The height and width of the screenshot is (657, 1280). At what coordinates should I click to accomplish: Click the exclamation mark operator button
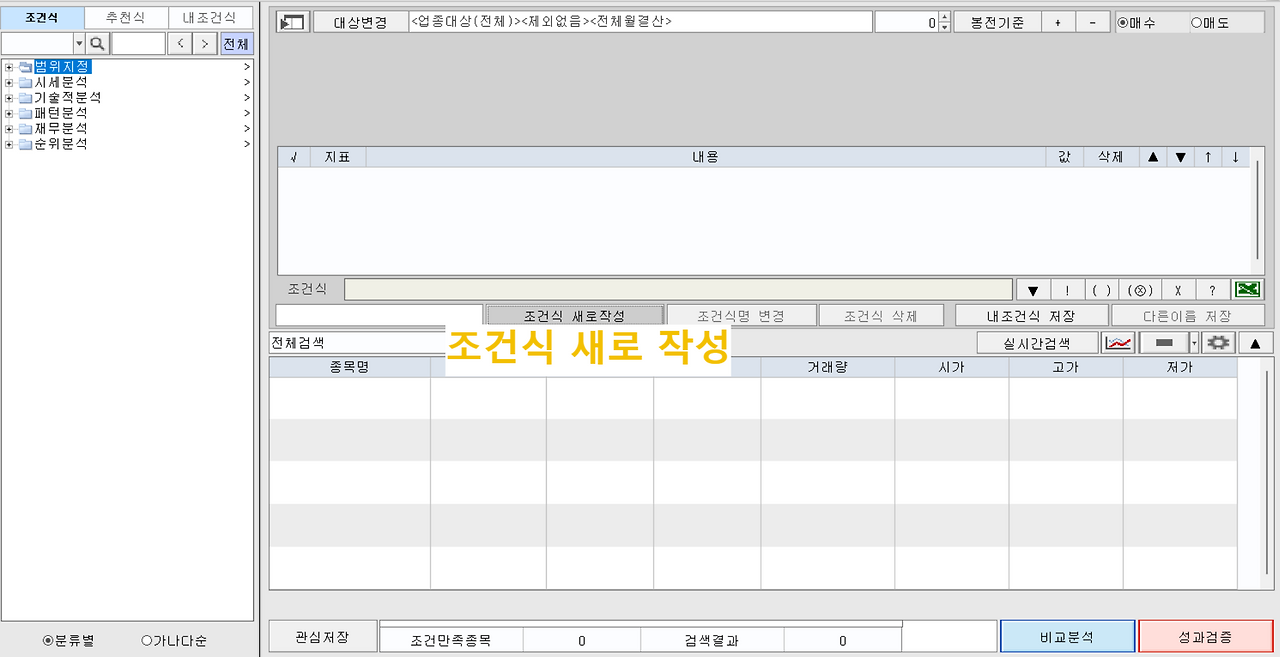pos(1067,290)
